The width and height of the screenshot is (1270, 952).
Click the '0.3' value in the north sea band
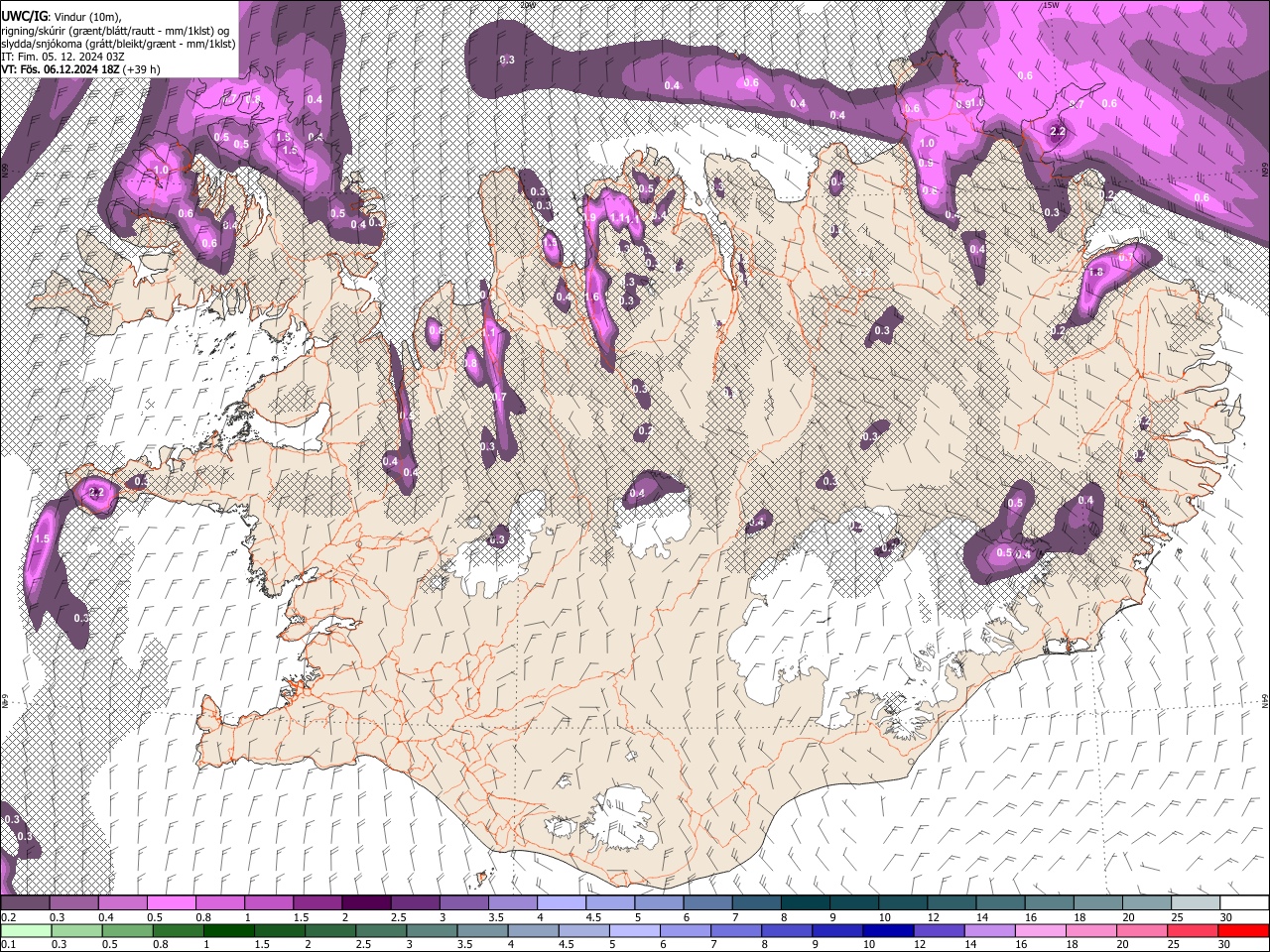tap(507, 60)
